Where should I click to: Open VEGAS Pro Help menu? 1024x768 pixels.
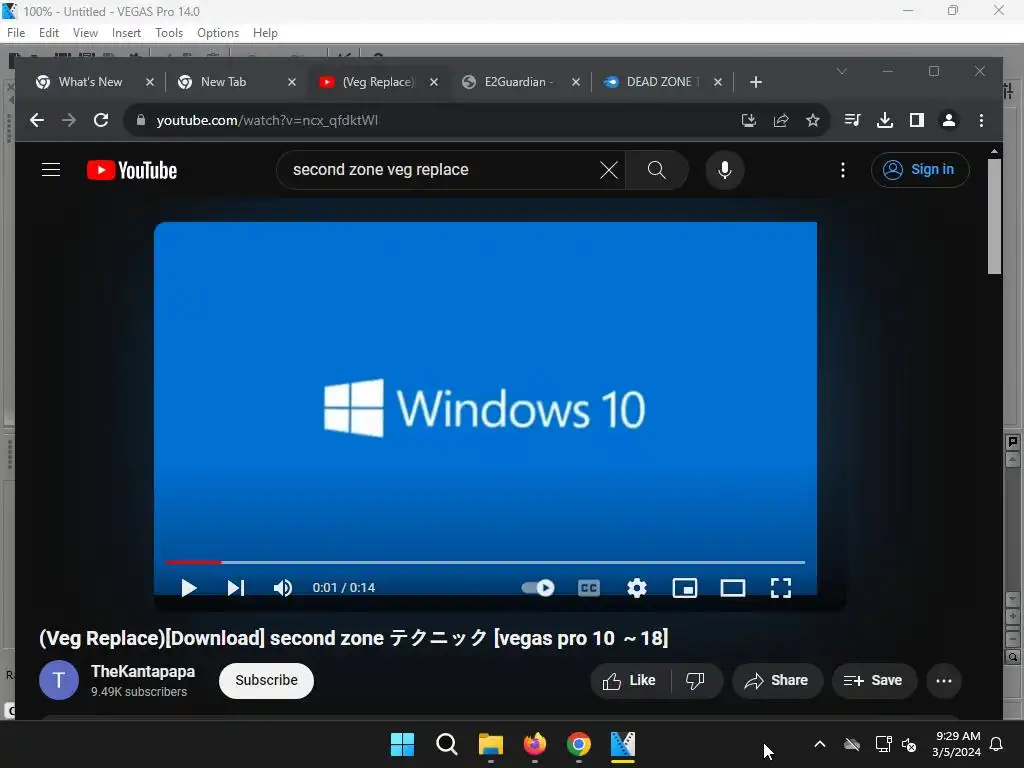(265, 33)
